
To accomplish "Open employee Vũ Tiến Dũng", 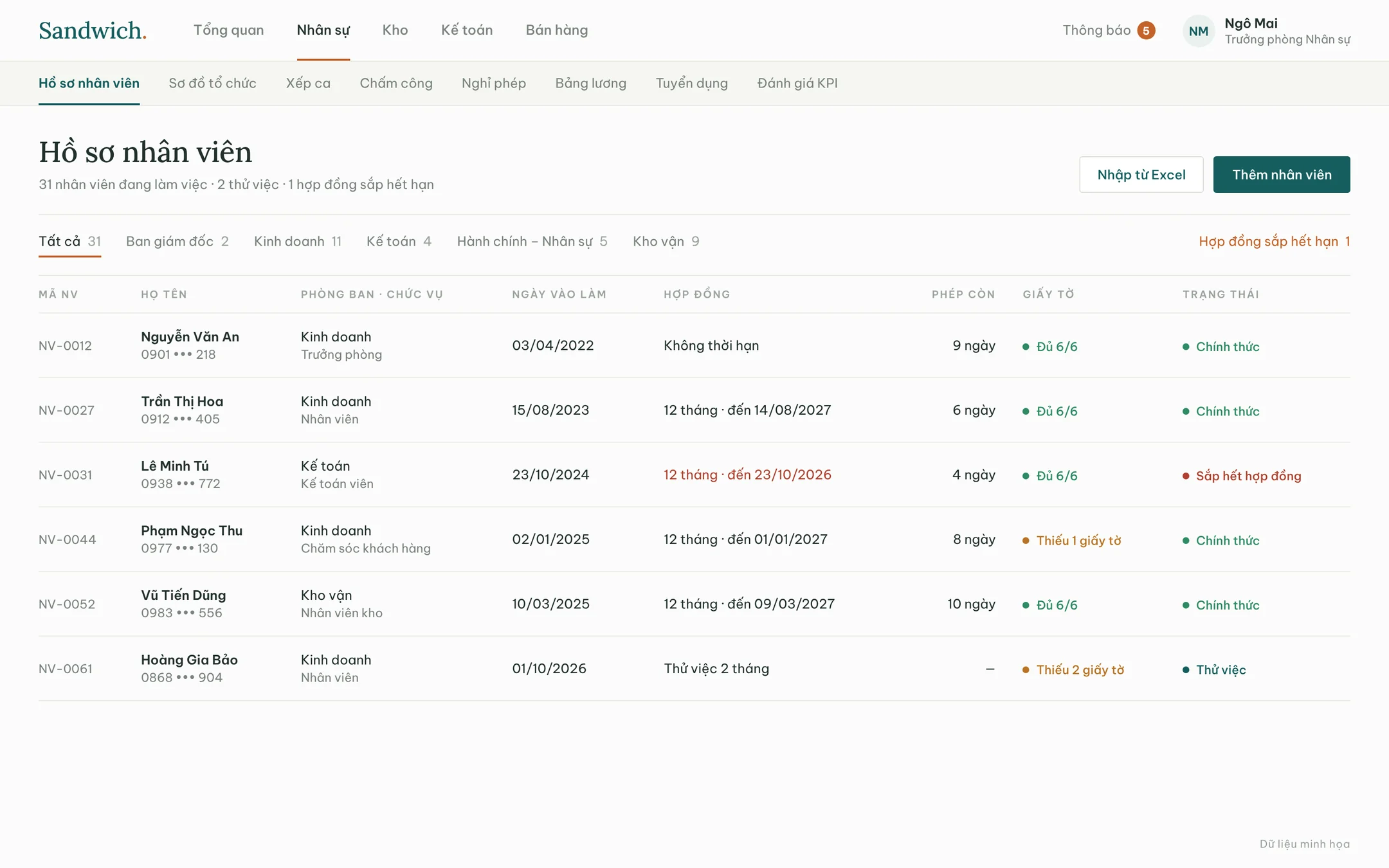I will pos(183,595).
